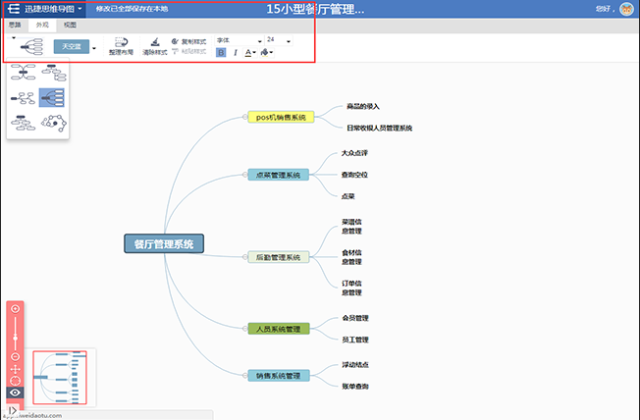The width and height of the screenshot is (640, 420).
Task: Toggle the hand pan mode icon
Action: (15, 369)
